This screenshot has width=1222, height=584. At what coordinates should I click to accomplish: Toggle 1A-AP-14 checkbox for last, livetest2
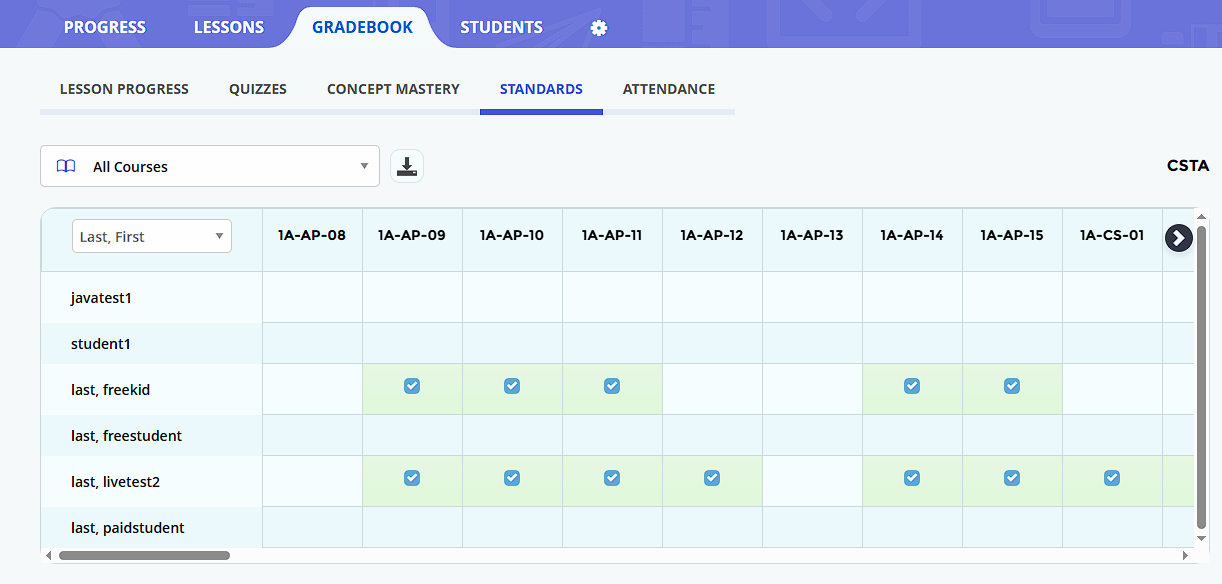click(912, 478)
